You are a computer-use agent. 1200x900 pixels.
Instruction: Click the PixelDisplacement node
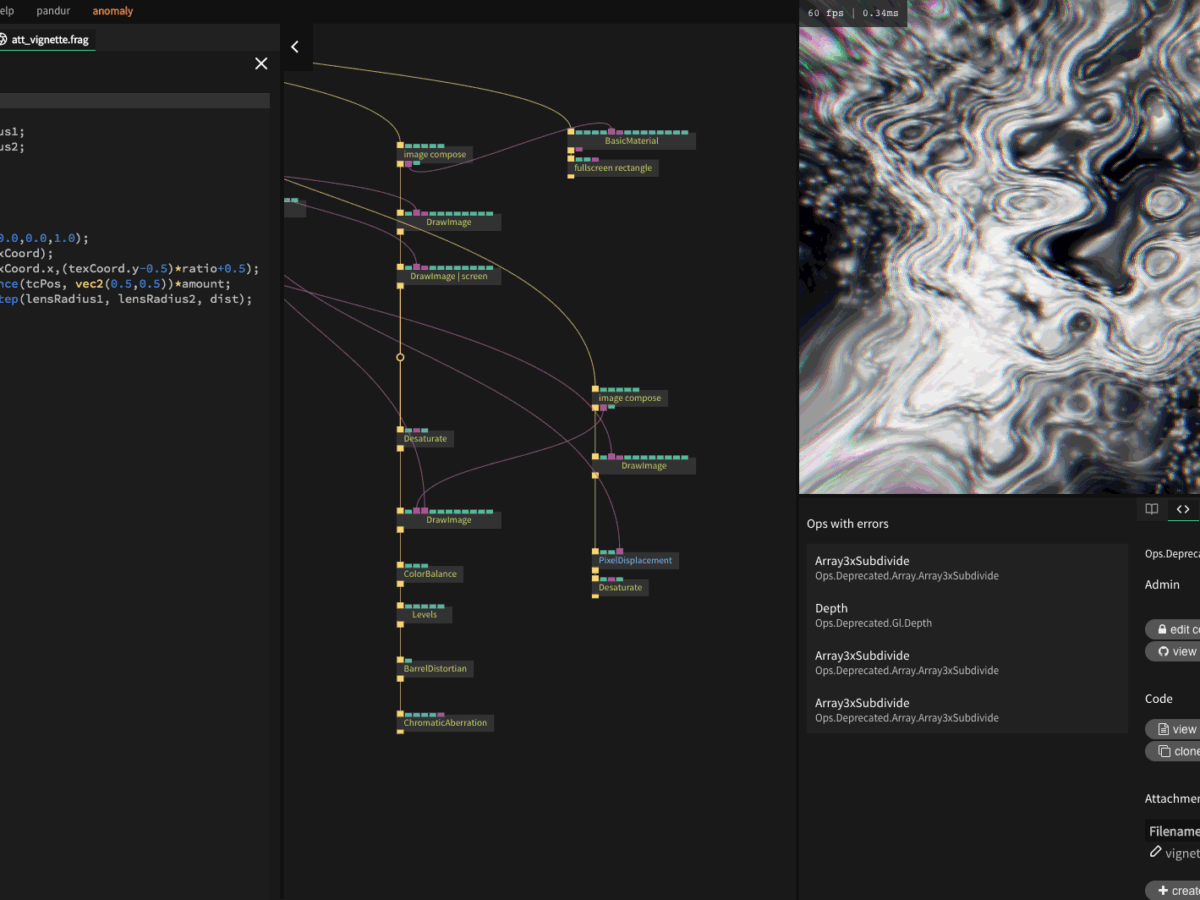click(x=635, y=560)
